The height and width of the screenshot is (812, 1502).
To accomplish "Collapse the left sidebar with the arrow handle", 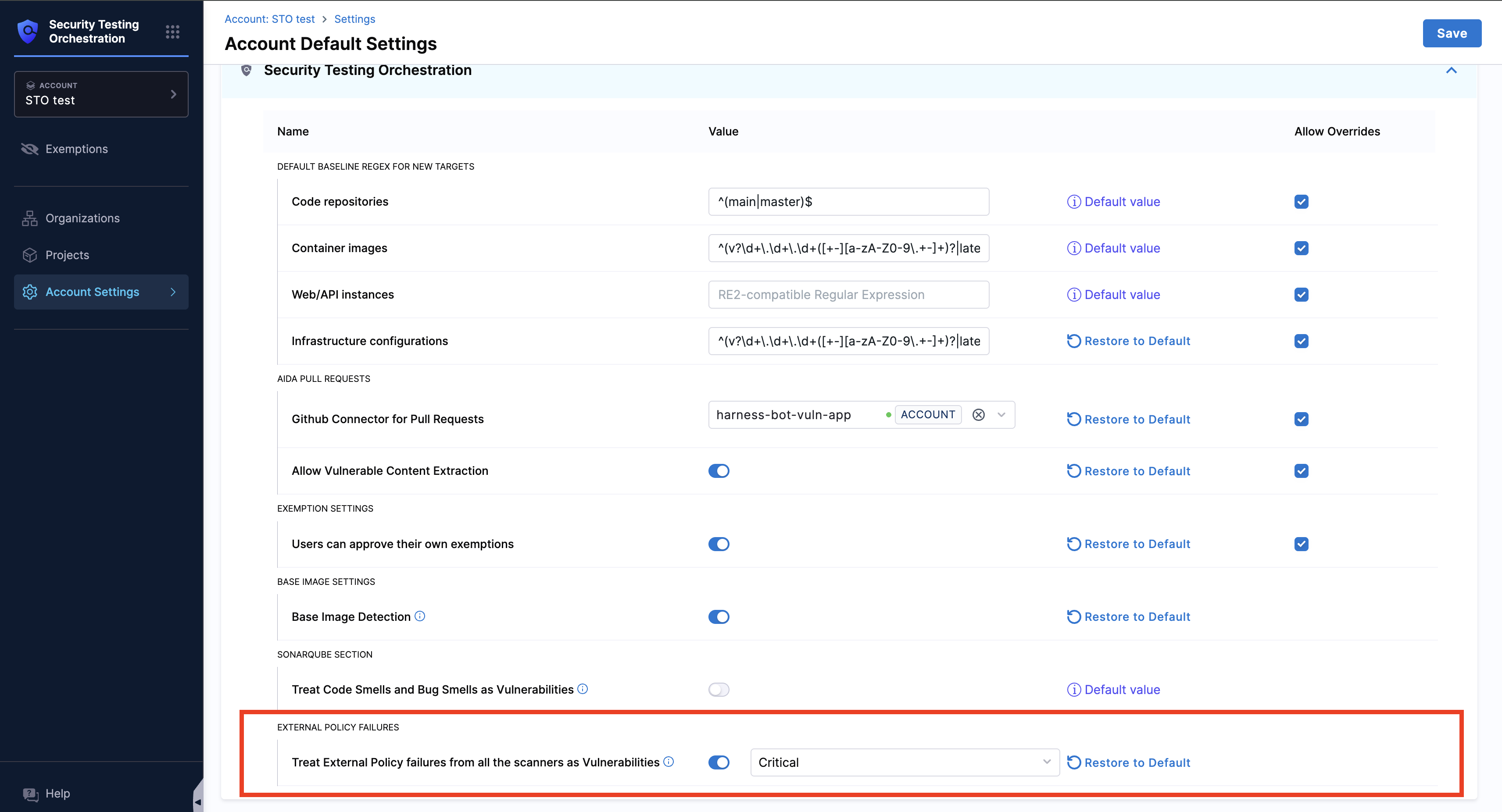I will (198, 801).
